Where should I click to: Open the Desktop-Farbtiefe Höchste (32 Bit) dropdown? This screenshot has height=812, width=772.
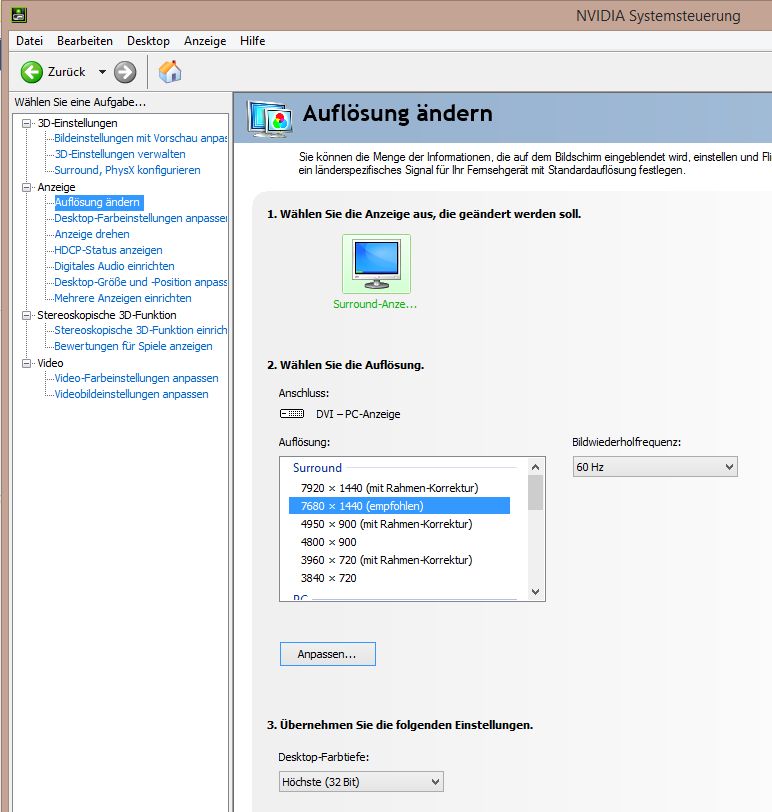pos(361,782)
